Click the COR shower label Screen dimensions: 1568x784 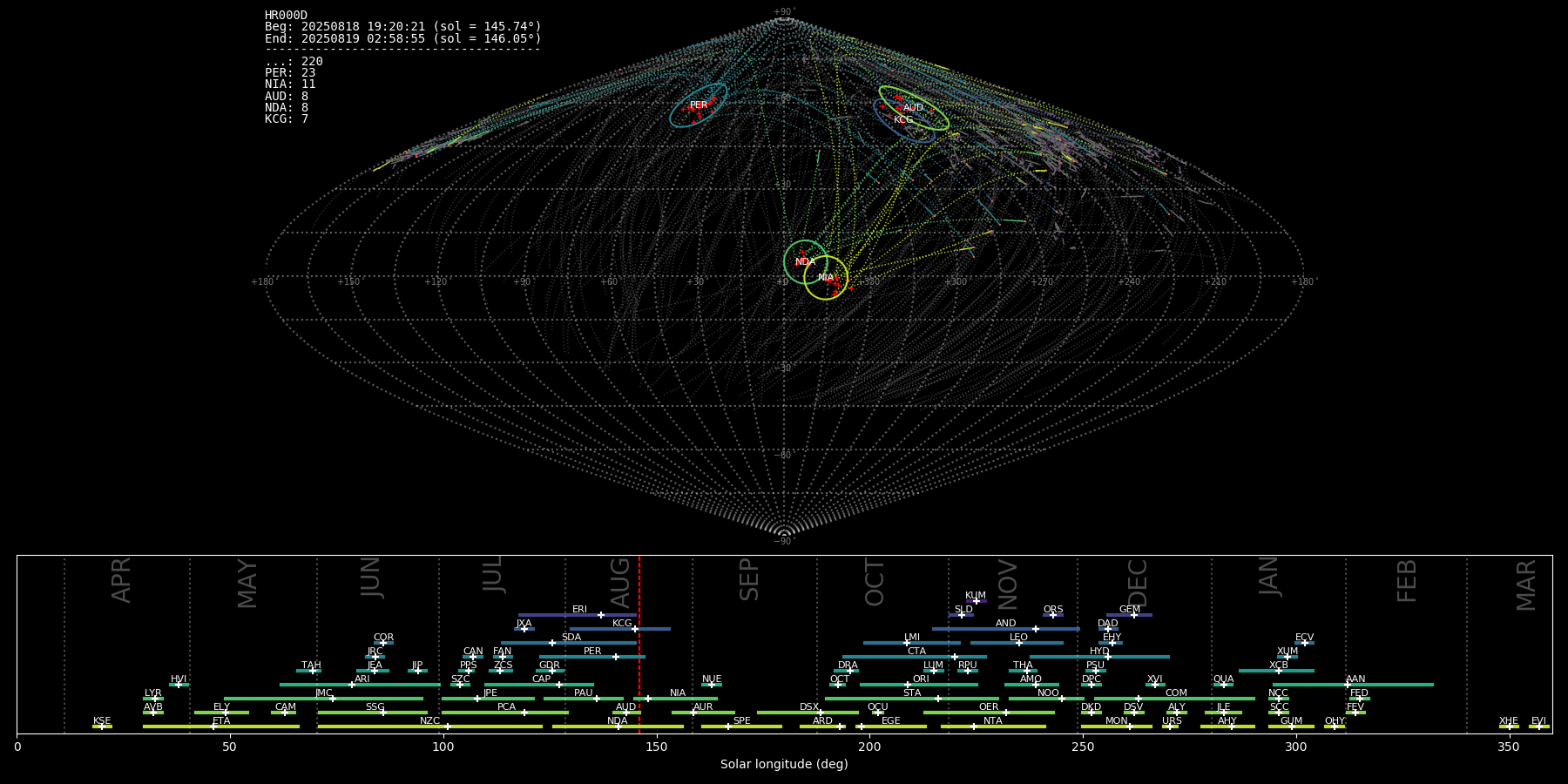(x=383, y=638)
